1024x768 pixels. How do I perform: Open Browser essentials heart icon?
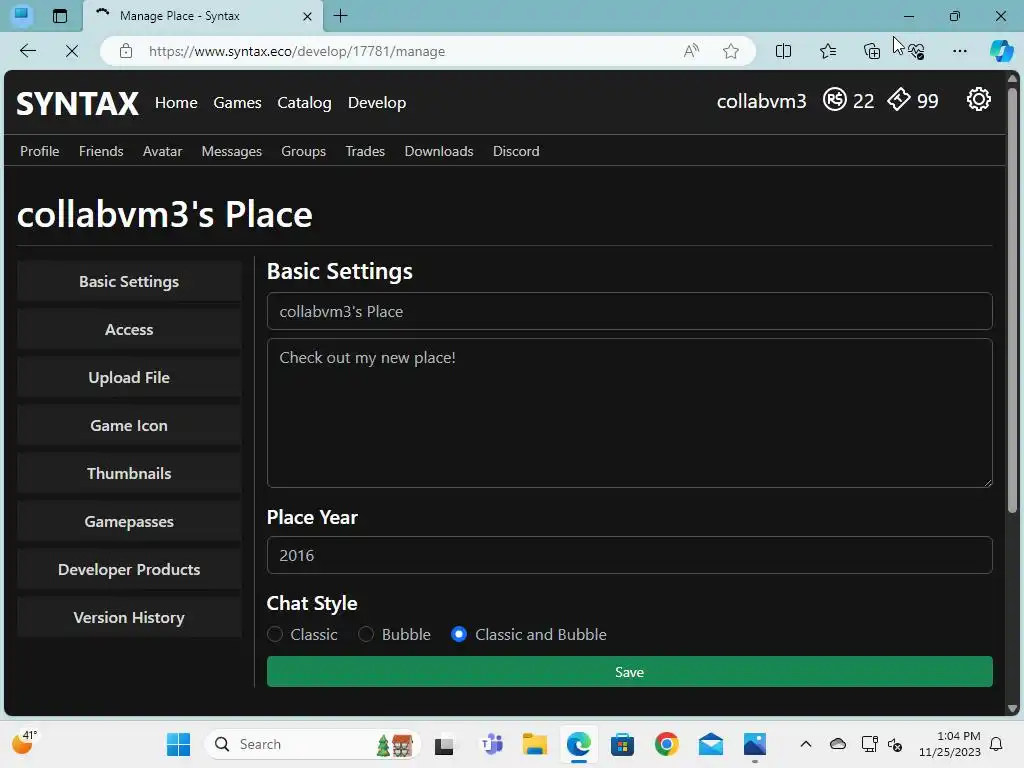click(x=916, y=51)
